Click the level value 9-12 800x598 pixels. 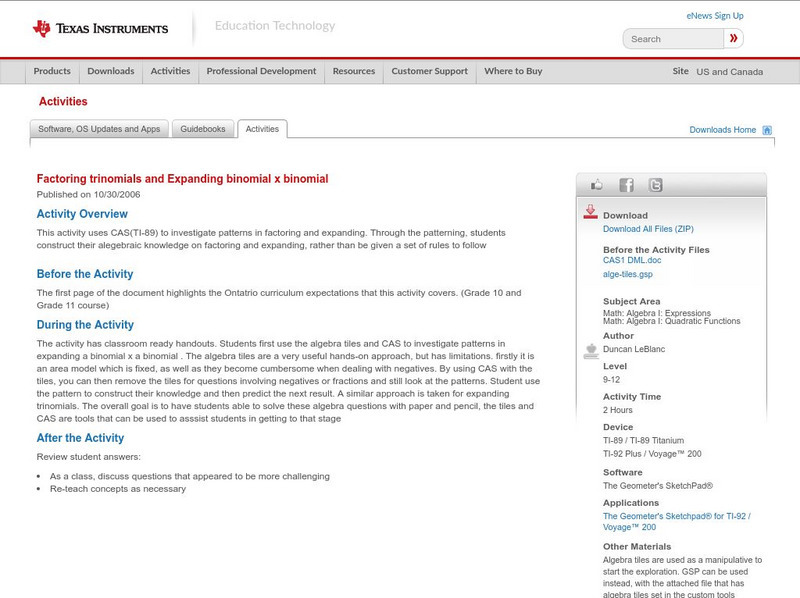pyautogui.click(x=611, y=380)
